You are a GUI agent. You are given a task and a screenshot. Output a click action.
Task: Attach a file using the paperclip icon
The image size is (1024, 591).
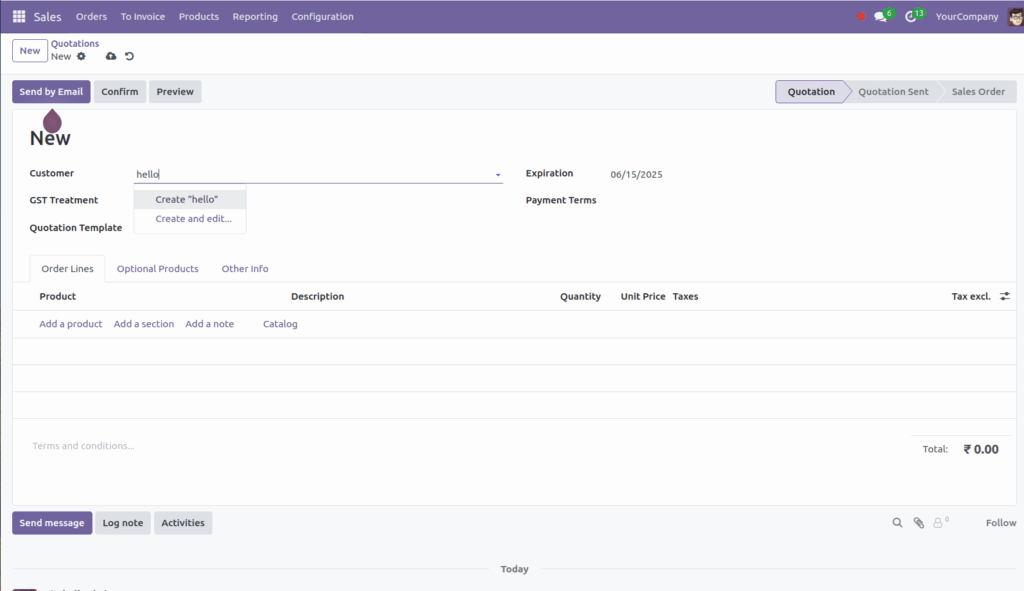918,522
